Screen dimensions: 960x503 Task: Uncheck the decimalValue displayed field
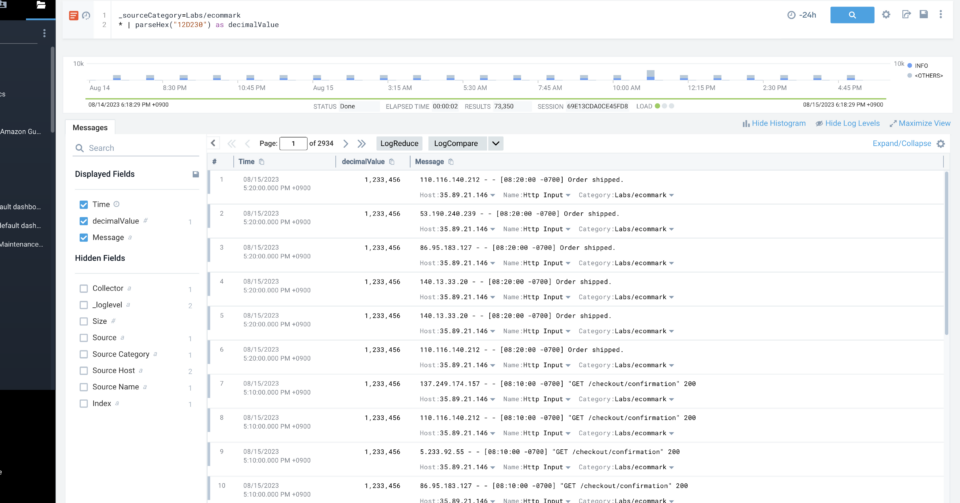tap(84, 221)
